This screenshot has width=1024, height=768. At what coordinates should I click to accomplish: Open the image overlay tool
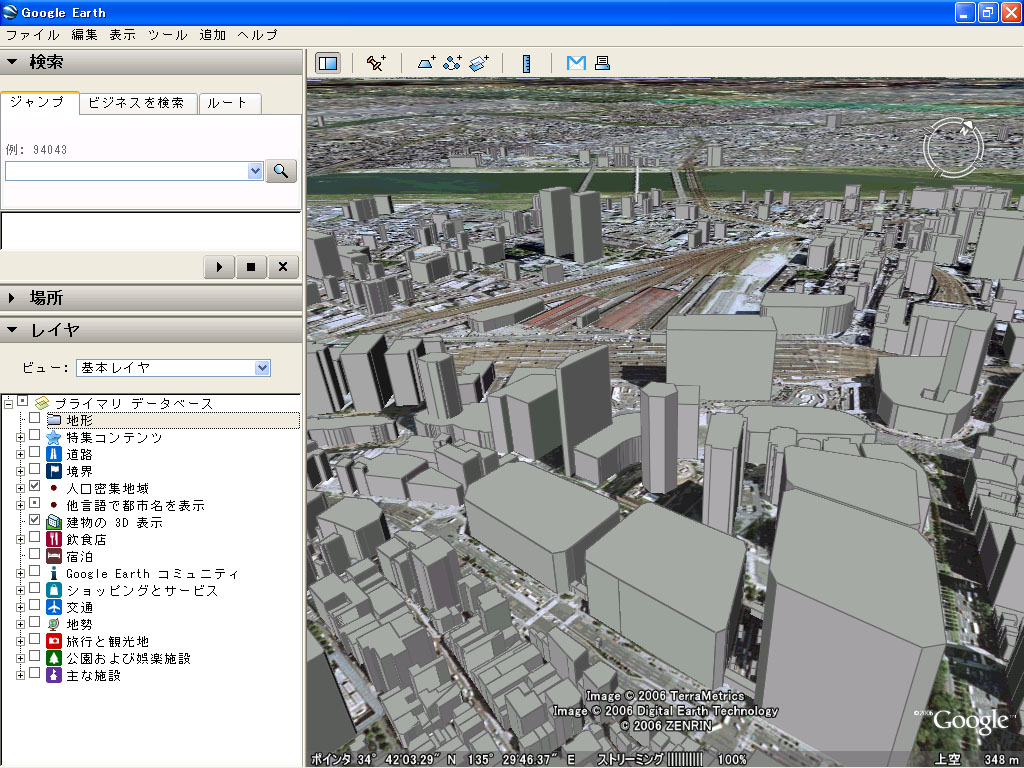pos(479,62)
